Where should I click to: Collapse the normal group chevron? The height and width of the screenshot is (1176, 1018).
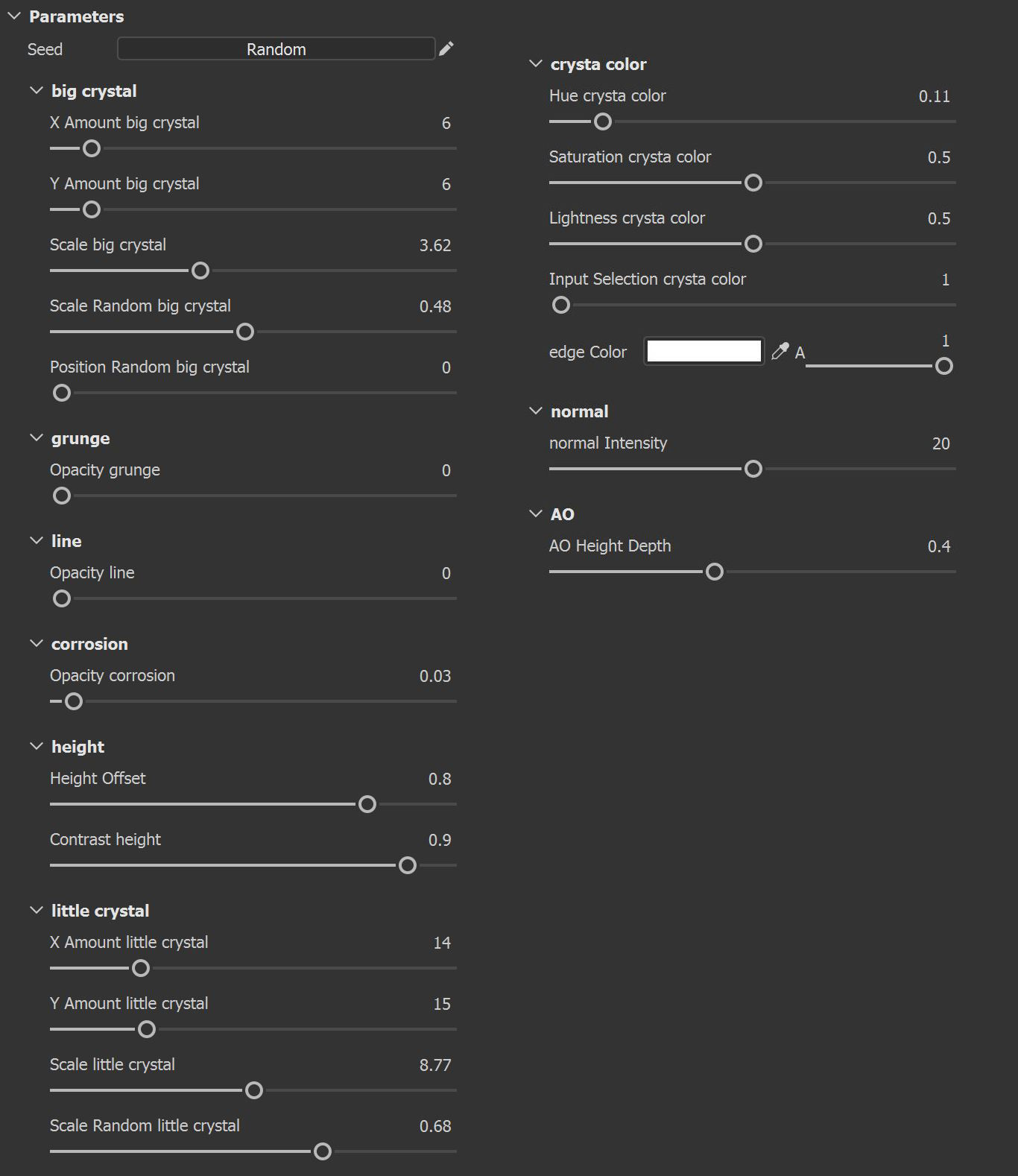point(536,411)
